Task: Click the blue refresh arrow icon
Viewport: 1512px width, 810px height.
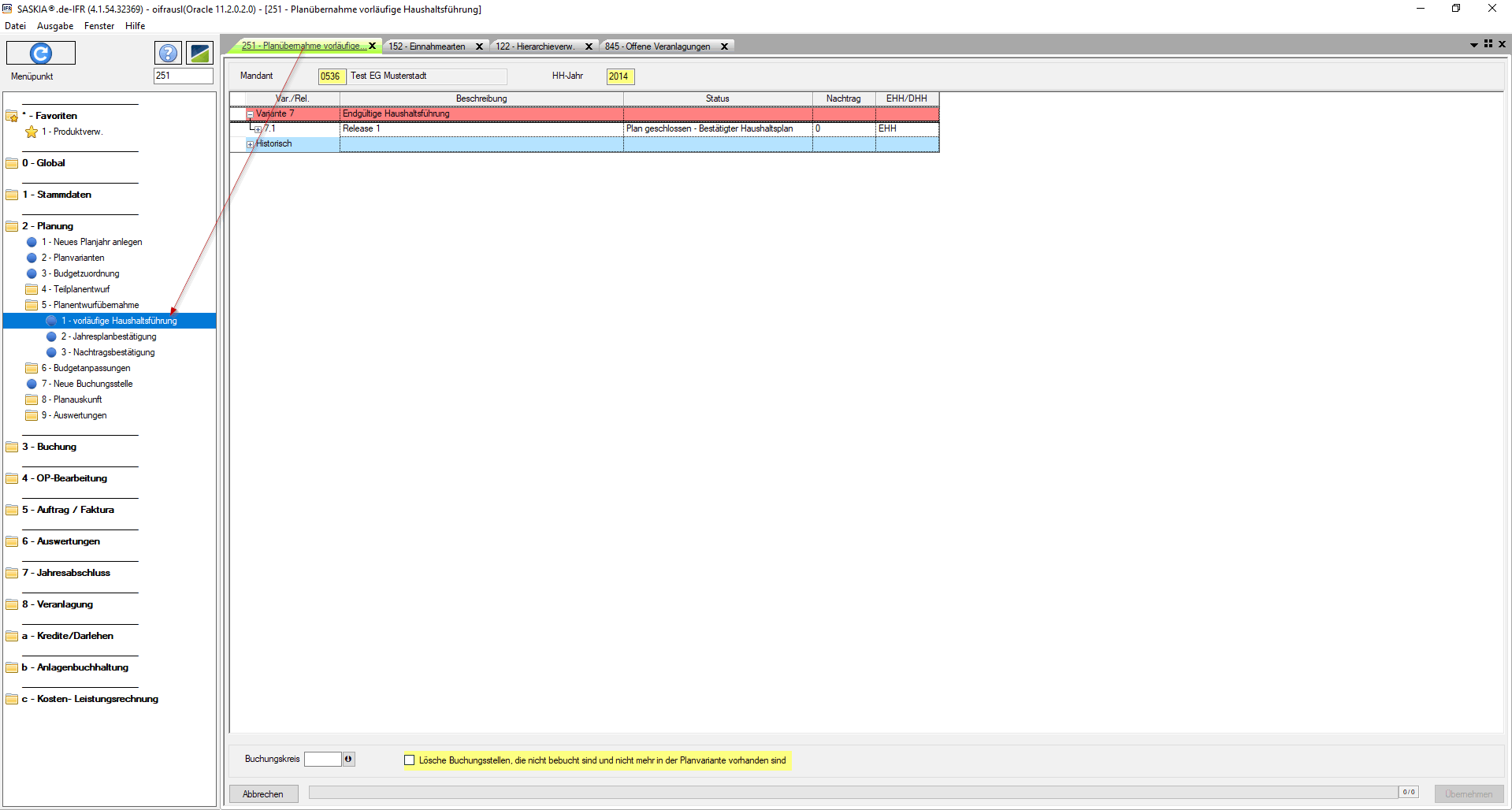Action: 41,53
